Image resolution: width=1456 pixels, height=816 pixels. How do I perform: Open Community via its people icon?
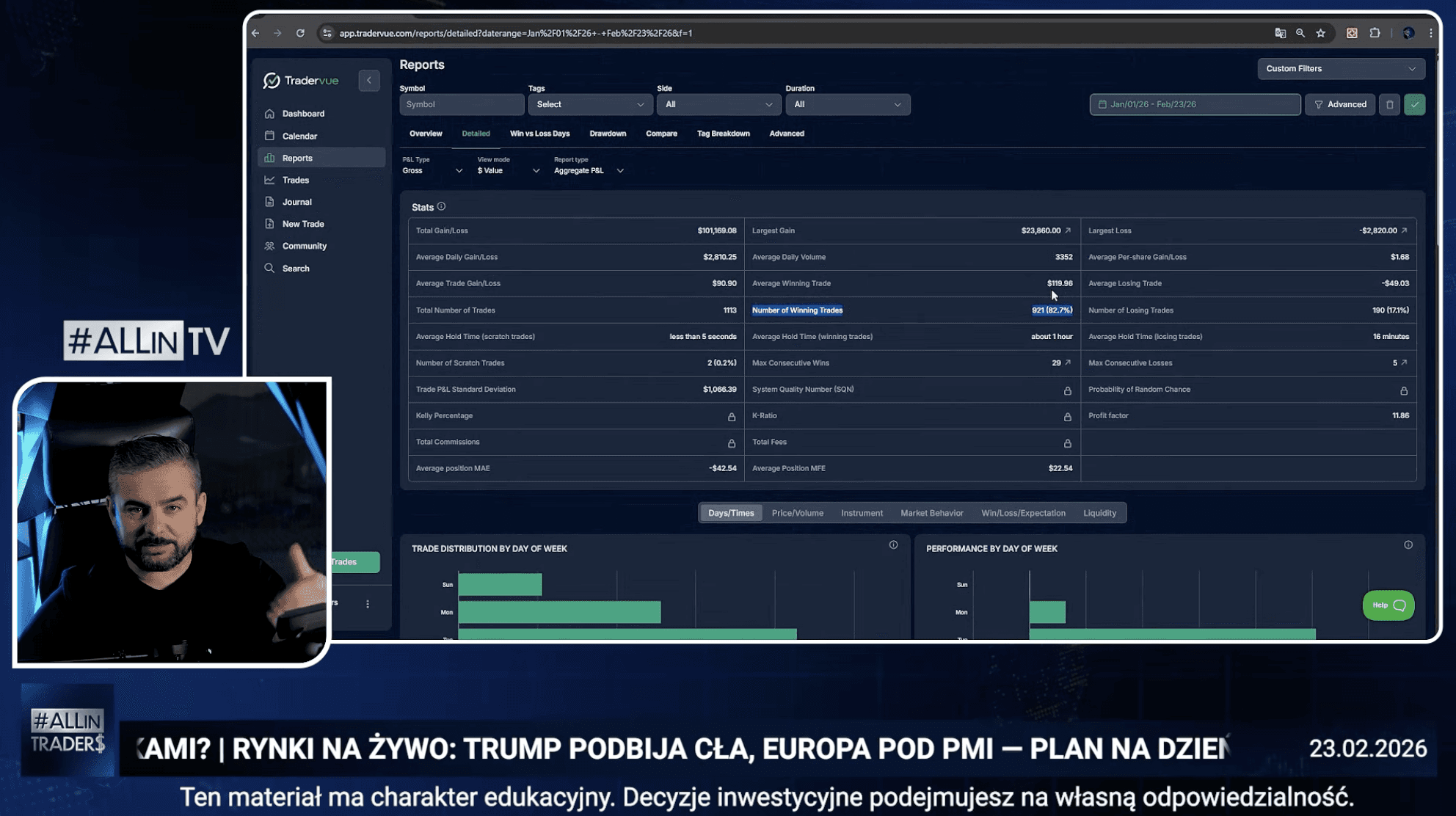click(x=269, y=246)
